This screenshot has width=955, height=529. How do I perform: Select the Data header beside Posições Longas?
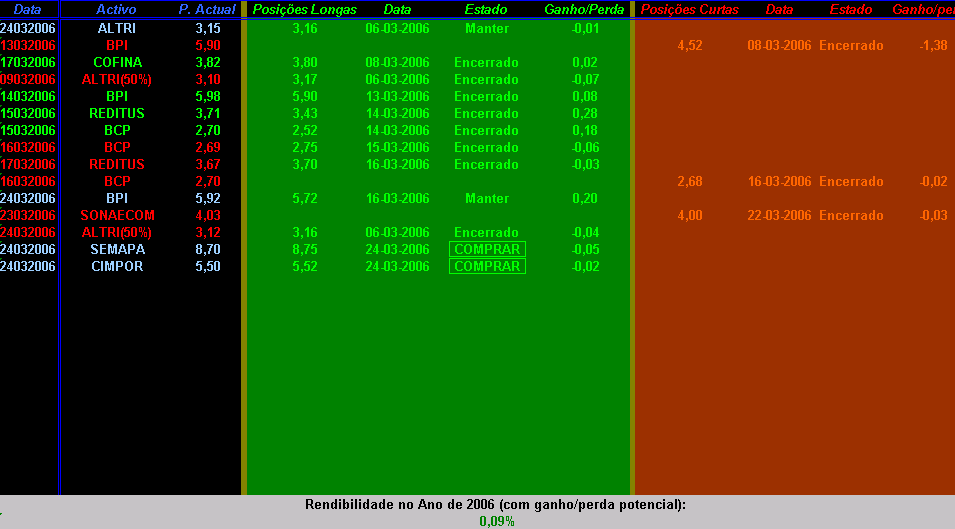pos(397,9)
